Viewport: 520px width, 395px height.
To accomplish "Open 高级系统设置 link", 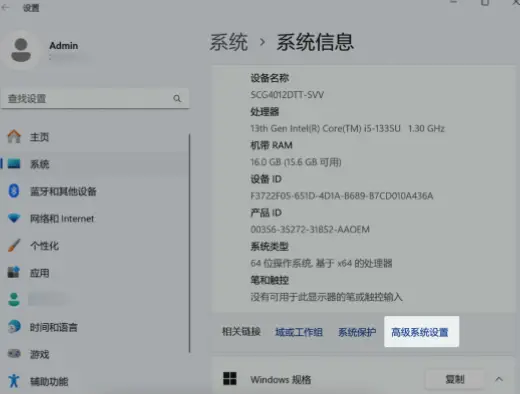I will coord(420,332).
